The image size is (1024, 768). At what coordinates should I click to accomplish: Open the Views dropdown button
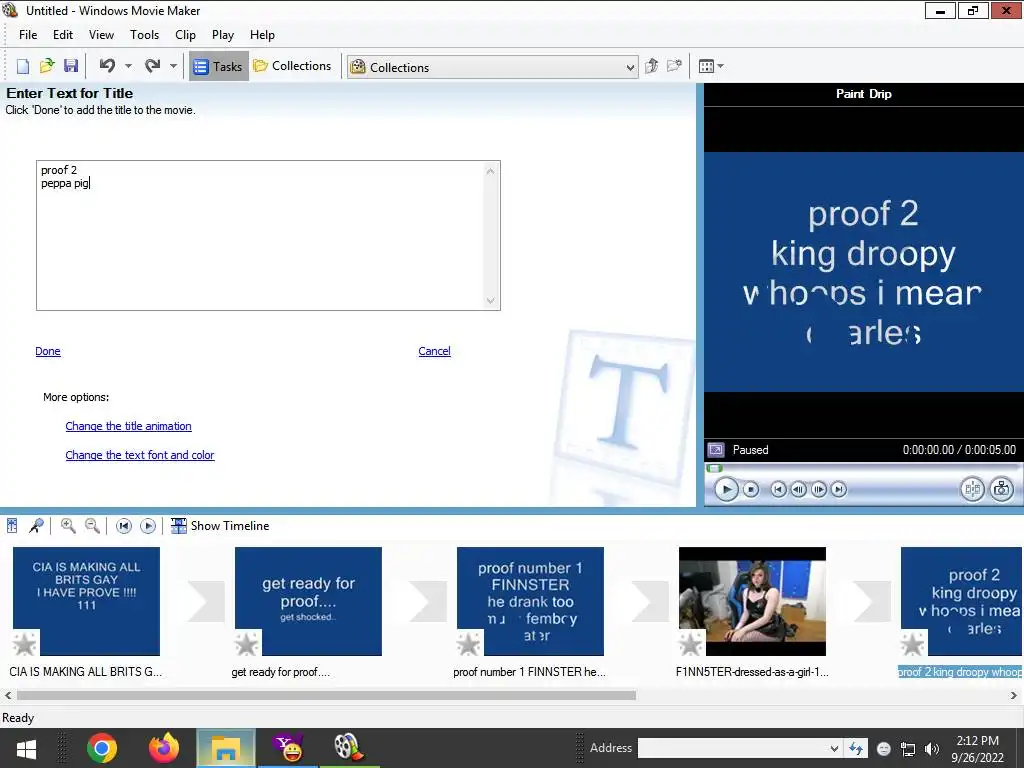click(711, 66)
